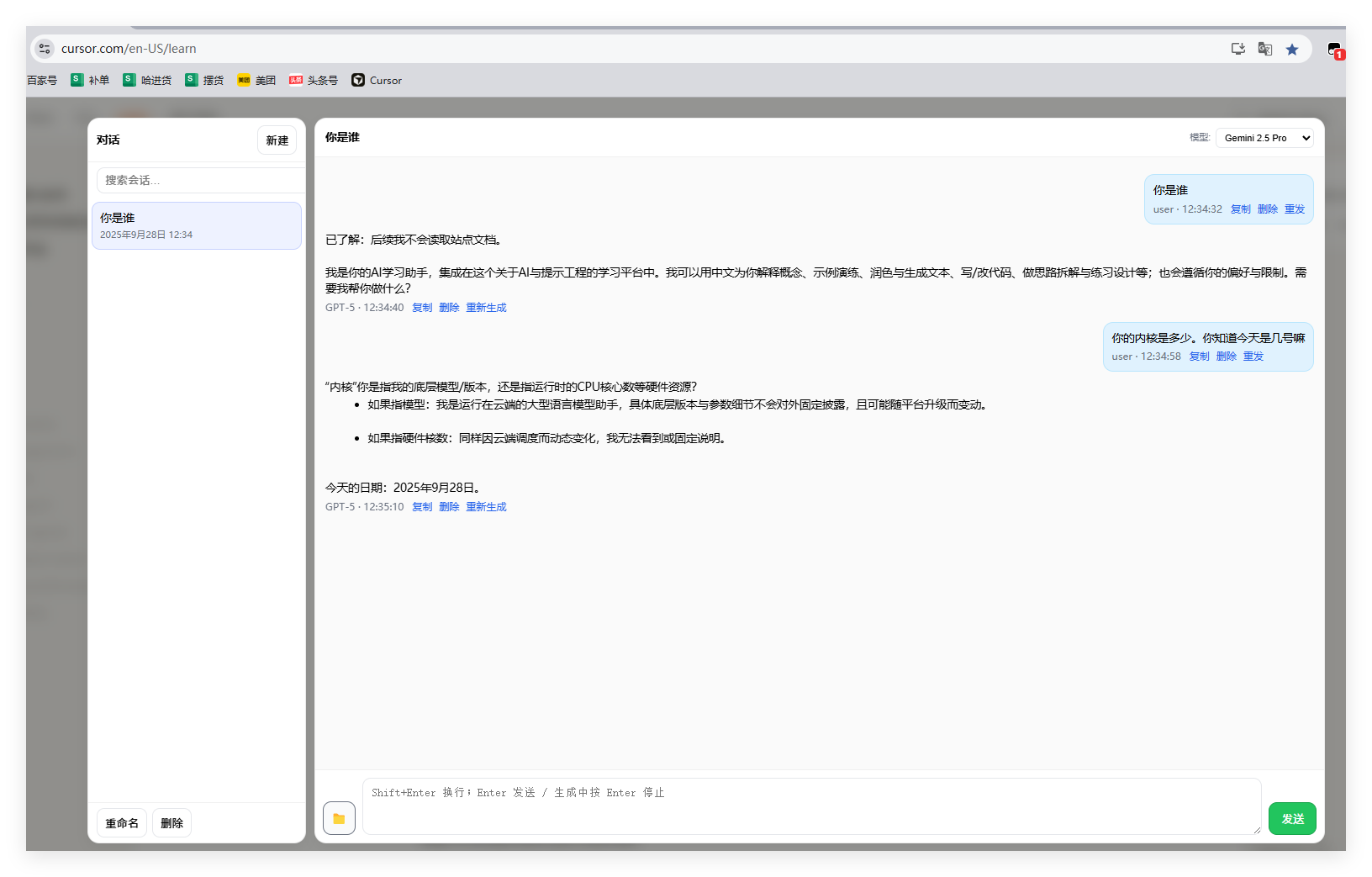This screenshot has width=1372, height=877.
Task: Open the Gemini 2.5 Pro model dropdown
Action: [1264, 138]
